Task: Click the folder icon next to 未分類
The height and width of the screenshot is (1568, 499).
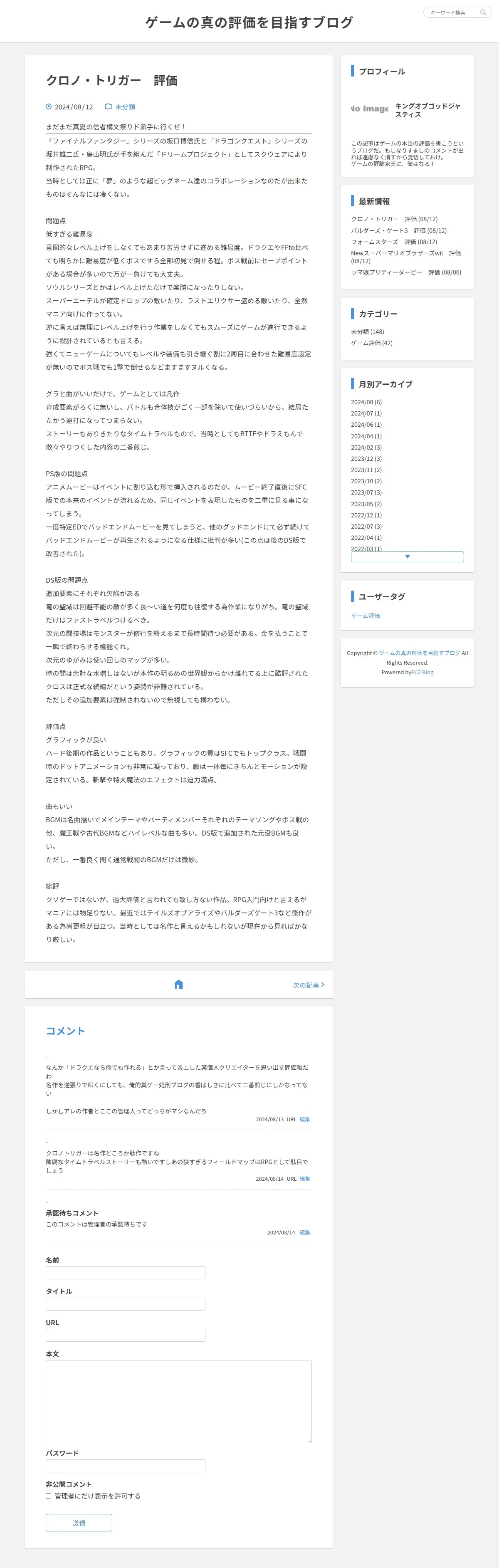Action: (x=108, y=106)
